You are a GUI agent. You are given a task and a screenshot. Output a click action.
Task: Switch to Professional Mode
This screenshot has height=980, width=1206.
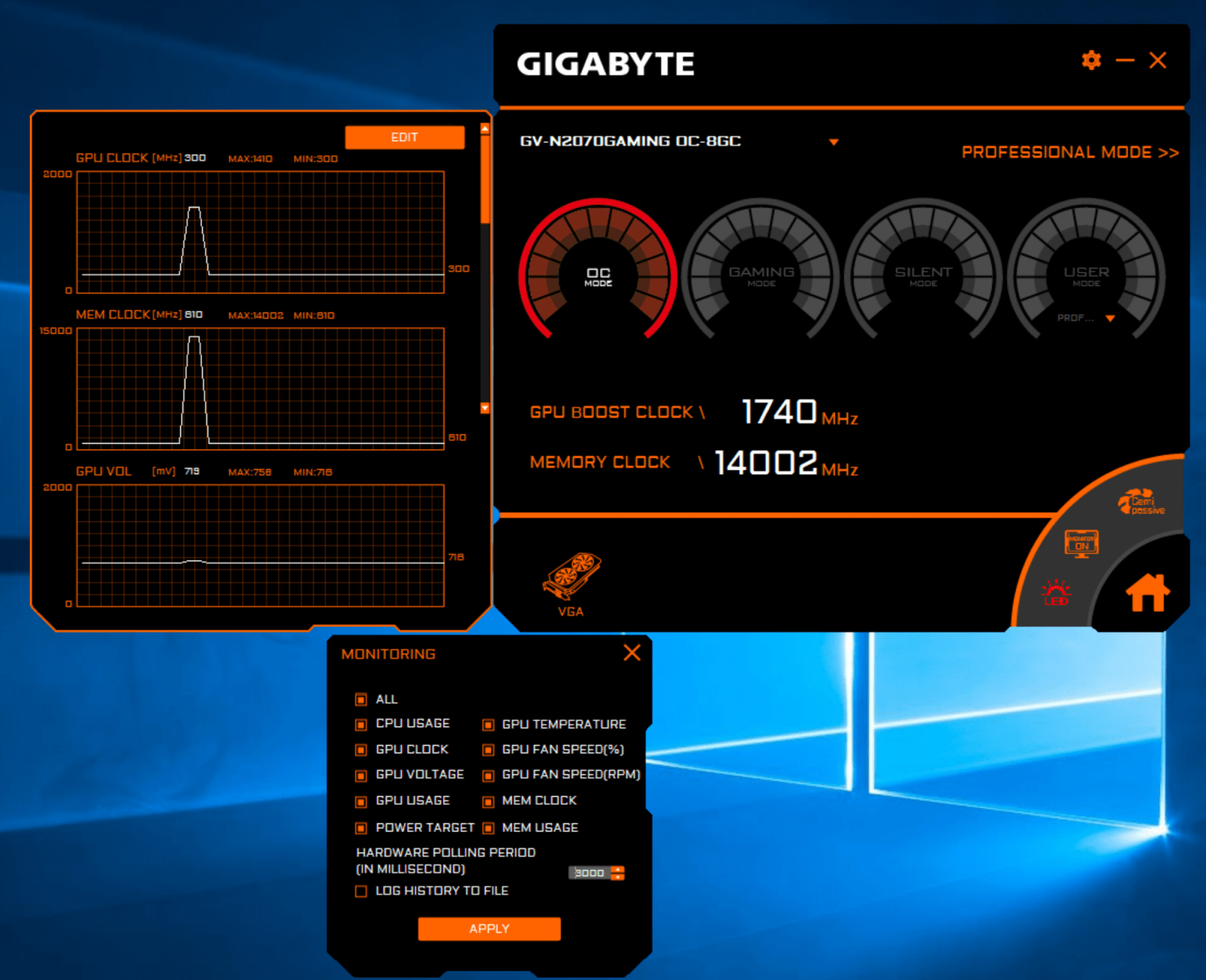click(1070, 152)
